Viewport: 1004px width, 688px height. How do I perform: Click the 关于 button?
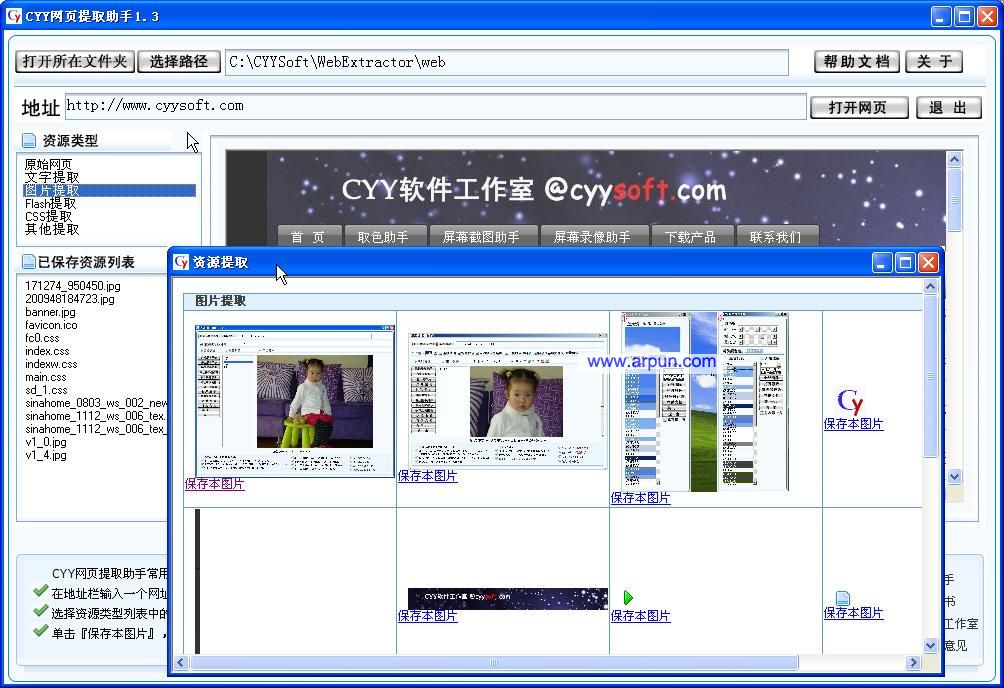(x=934, y=61)
